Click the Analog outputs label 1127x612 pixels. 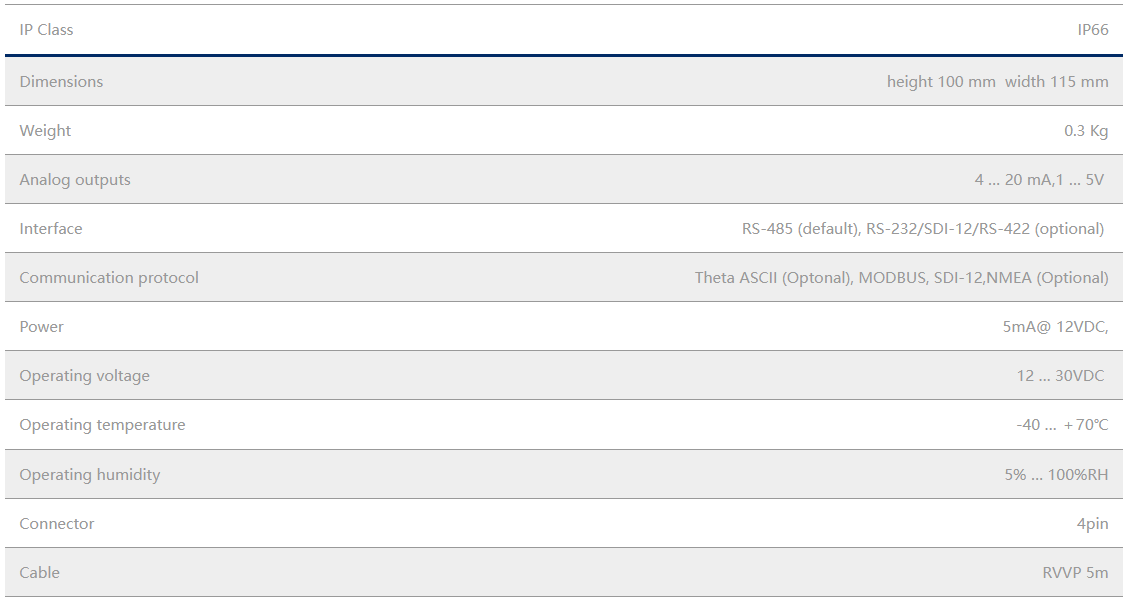tap(75, 180)
